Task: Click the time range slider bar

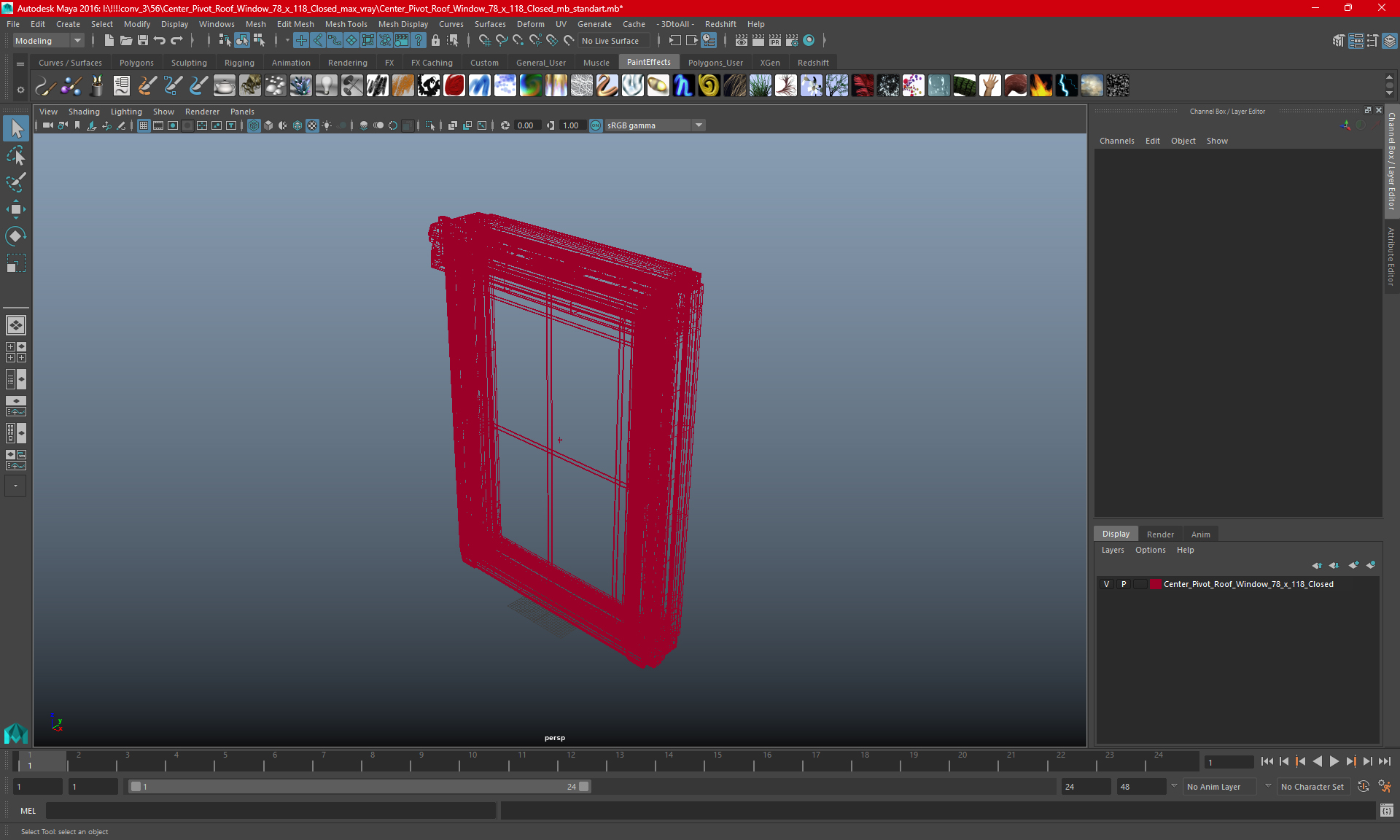Action: click(359, 787)
